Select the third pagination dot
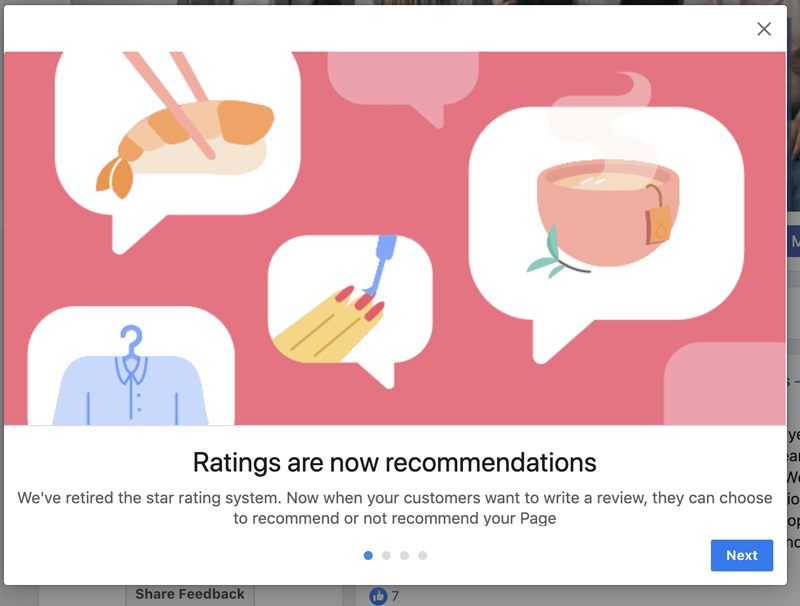 [x=405, y=555]
